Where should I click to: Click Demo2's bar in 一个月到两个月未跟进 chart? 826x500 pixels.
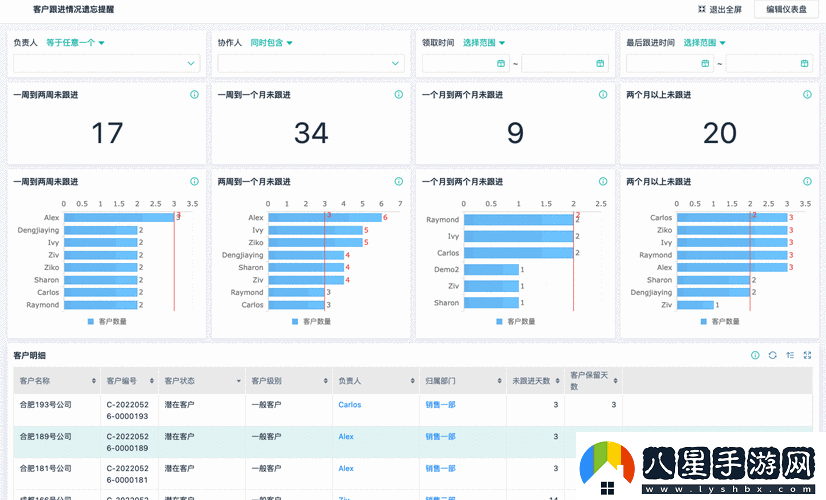click(491, 269)
